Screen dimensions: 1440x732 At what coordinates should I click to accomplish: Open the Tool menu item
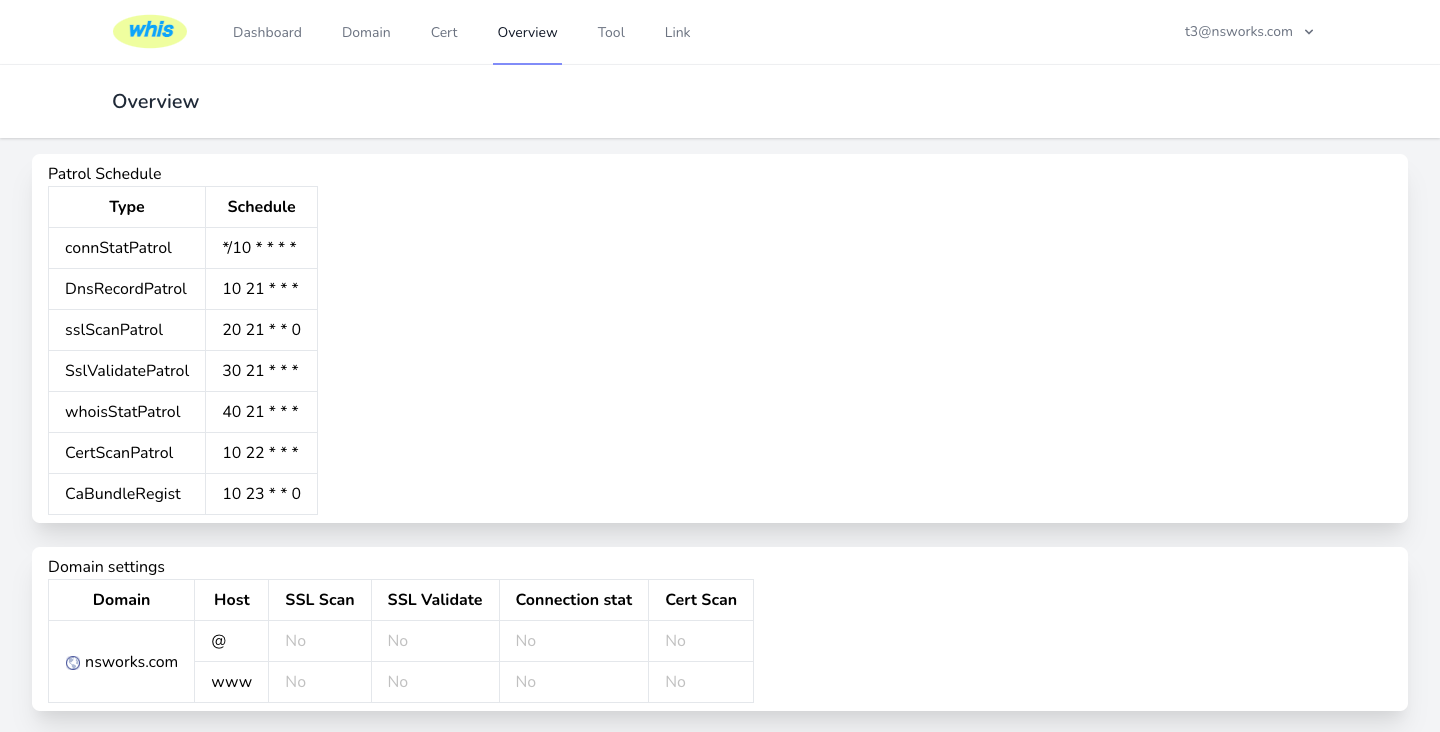click(611, 32)
